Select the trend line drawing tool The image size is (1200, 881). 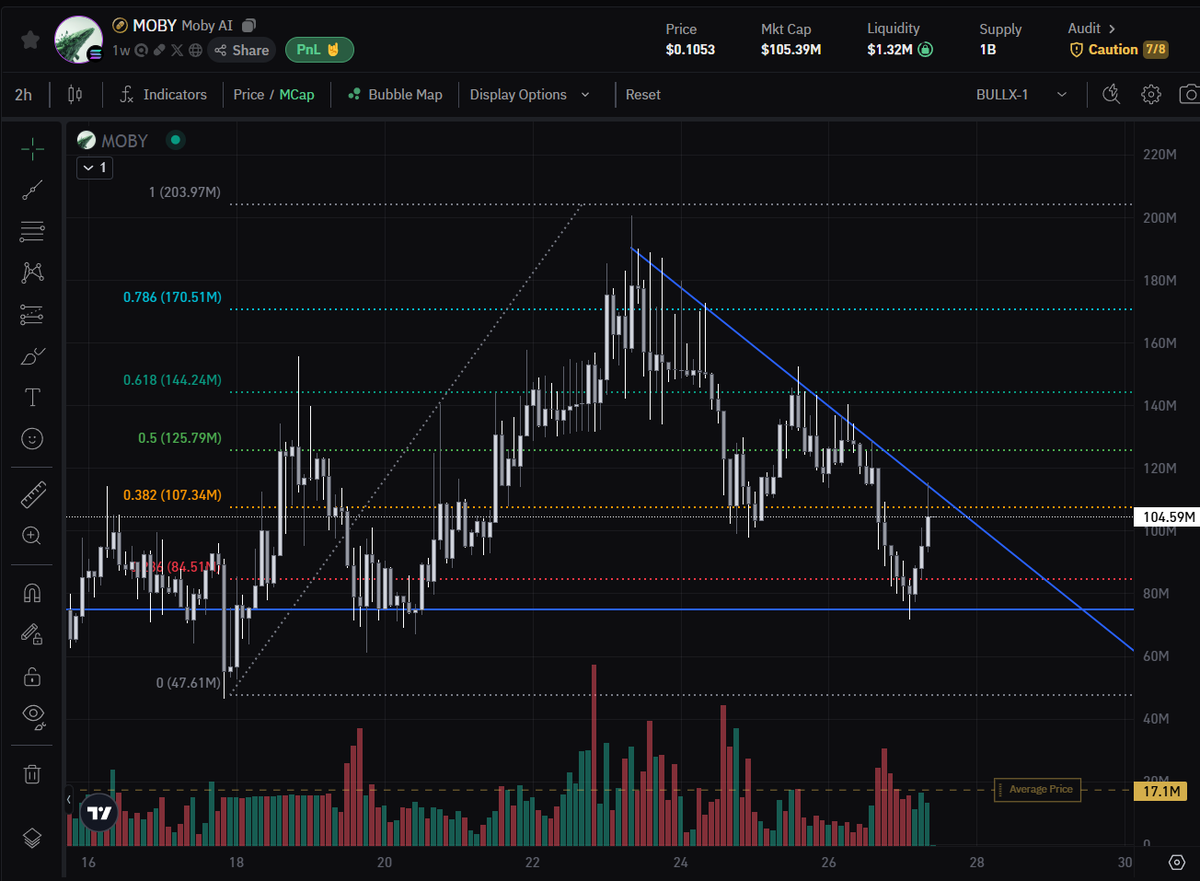(x=32, y=190)
